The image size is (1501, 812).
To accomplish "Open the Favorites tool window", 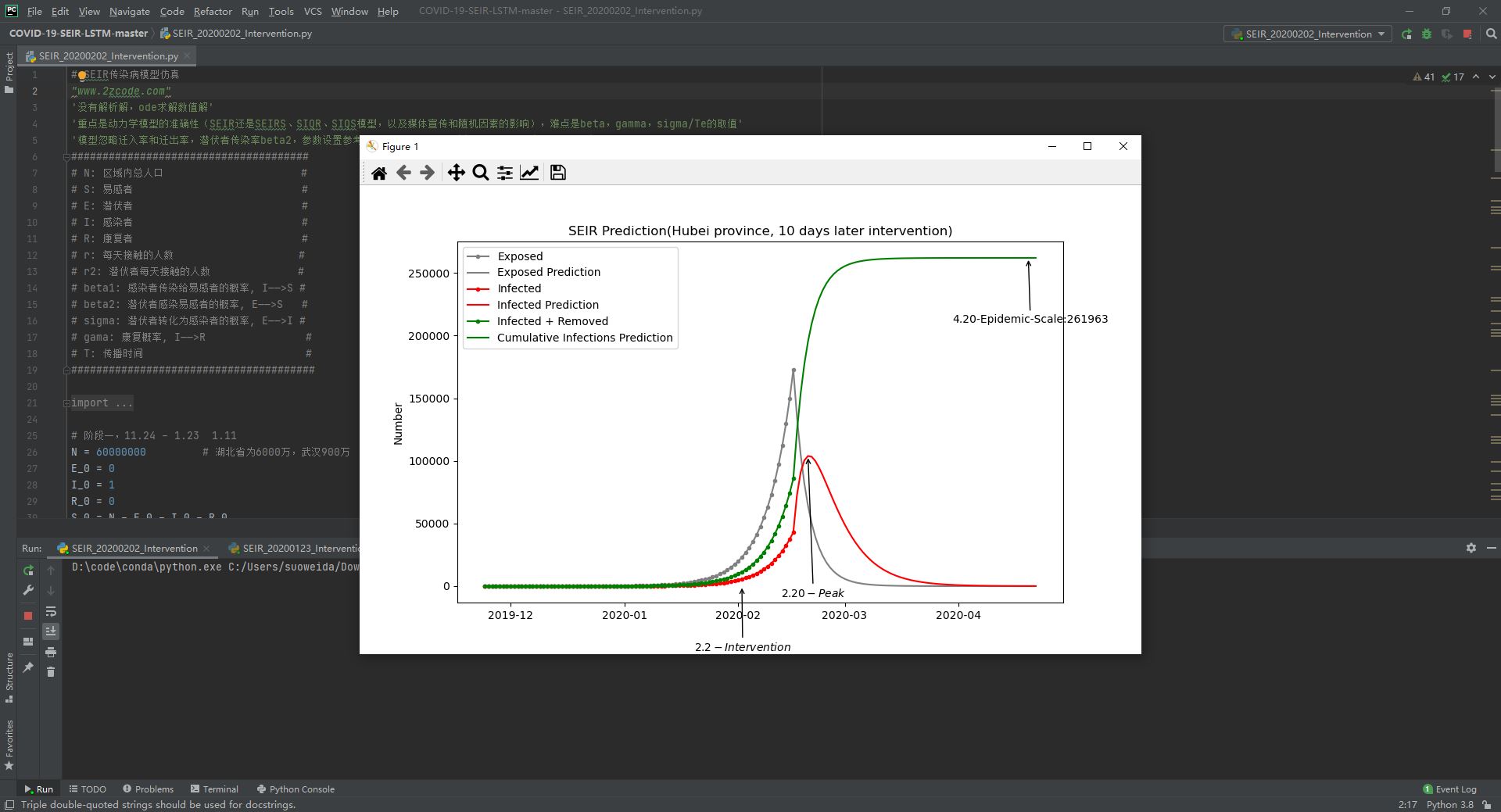I will tap(9, 745).
